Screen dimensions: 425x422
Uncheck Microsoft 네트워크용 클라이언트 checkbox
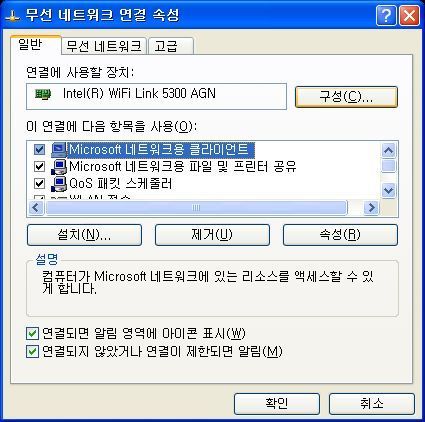39,149
